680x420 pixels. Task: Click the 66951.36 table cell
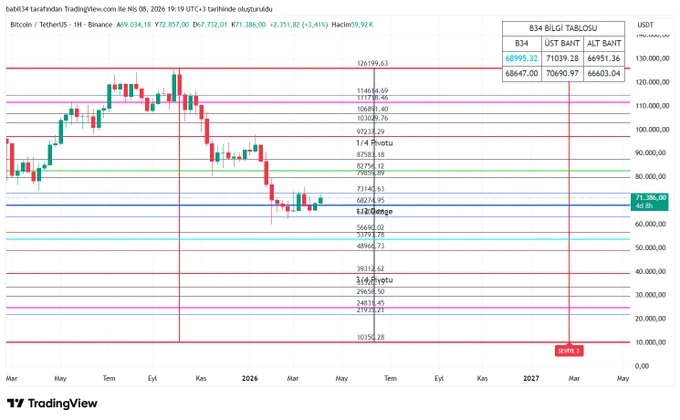click(604, 58)
